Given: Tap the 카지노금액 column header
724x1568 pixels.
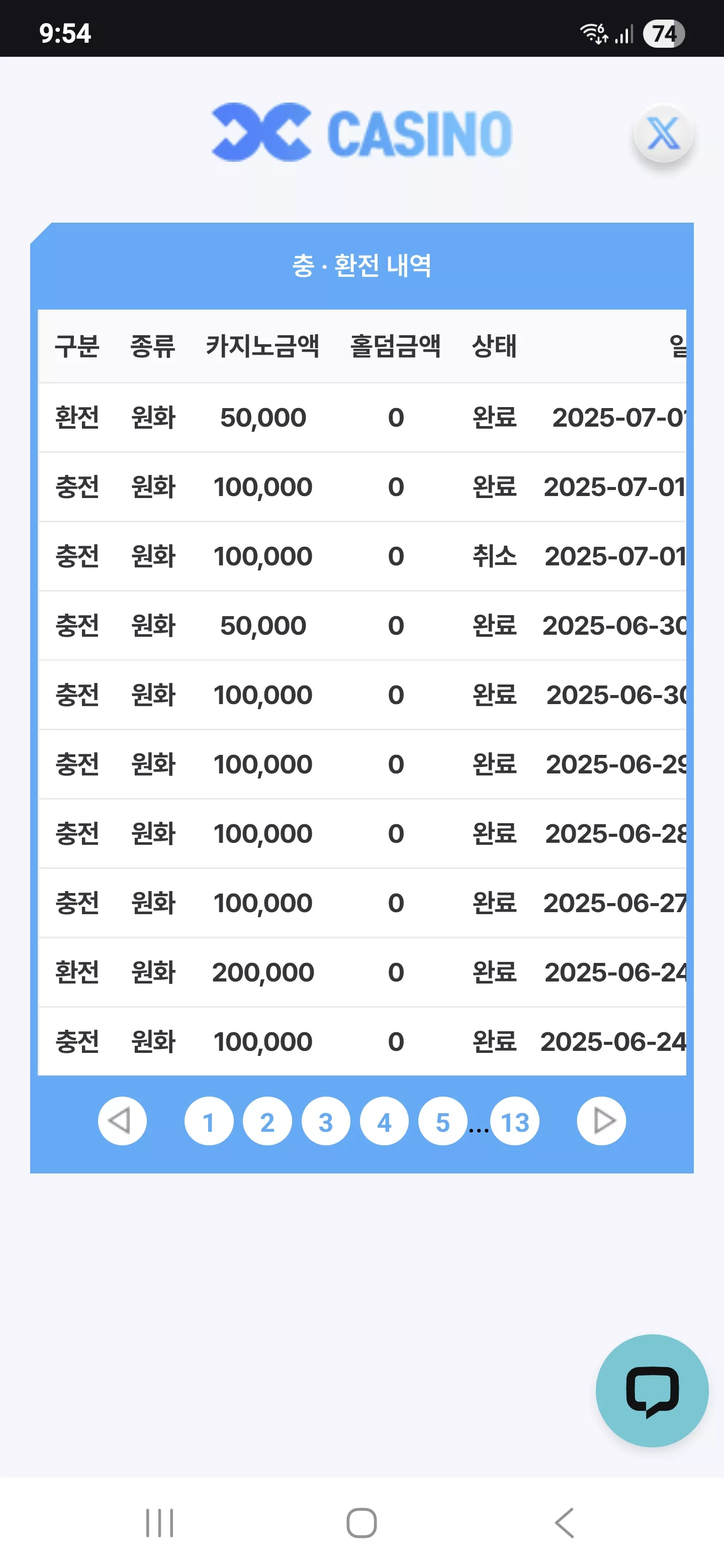Looking at the screenshot, I should click(x=262, y=346).
